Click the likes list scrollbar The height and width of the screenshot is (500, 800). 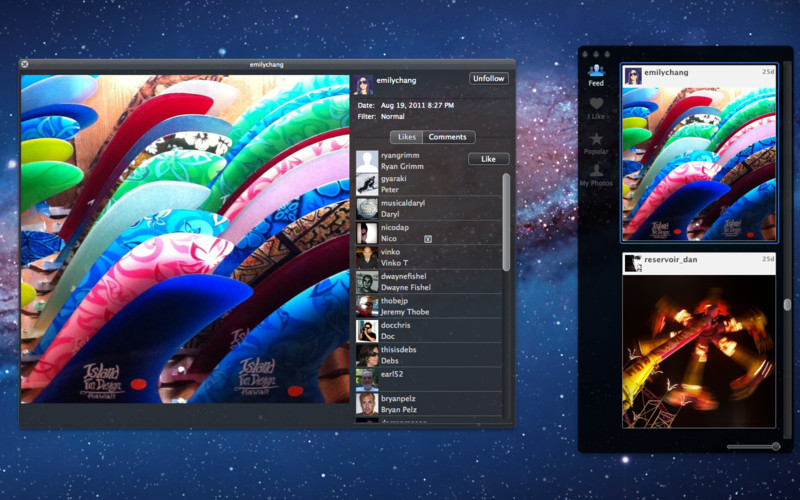pyautogui.click(x=506, y=222)
